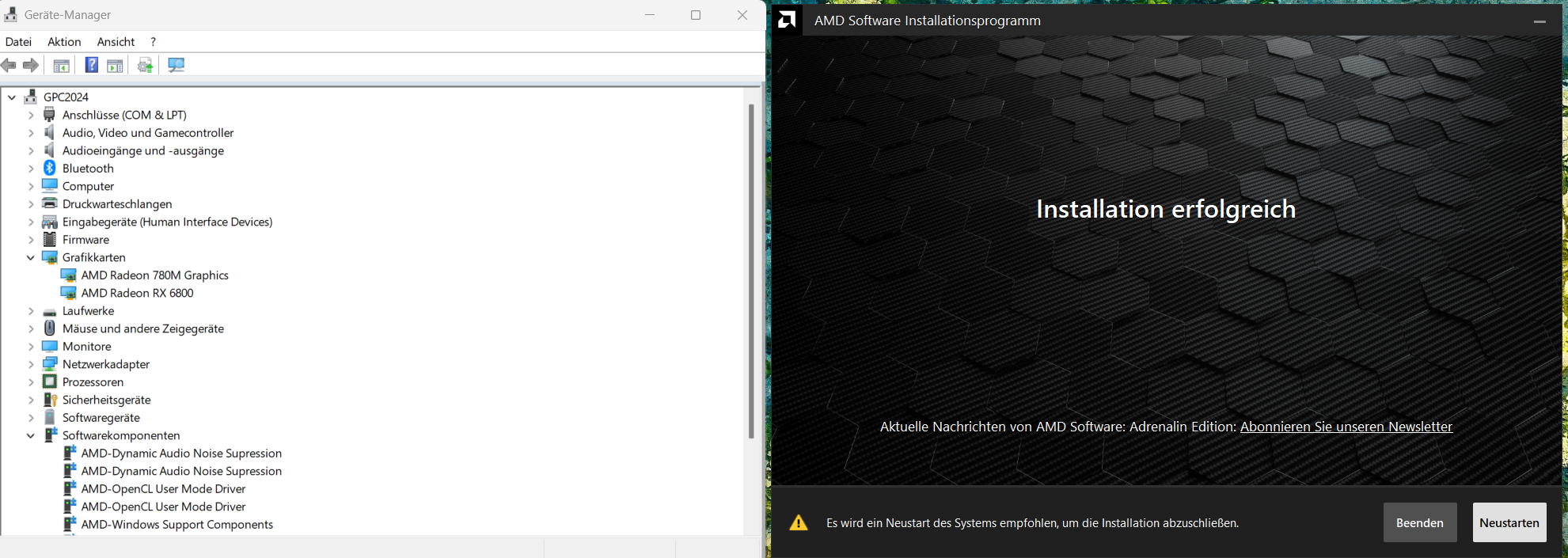Viewport: 1568px width, 558px height.
Task: Maximize the Geräte-Manager window
Action: point(696,15)
